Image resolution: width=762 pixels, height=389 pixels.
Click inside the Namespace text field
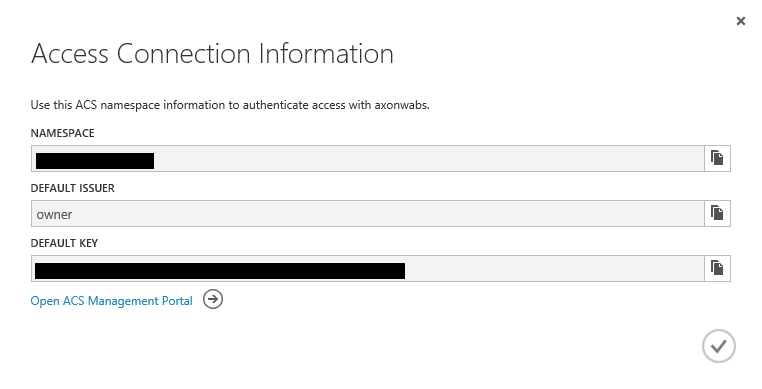(x=368, y=158)
